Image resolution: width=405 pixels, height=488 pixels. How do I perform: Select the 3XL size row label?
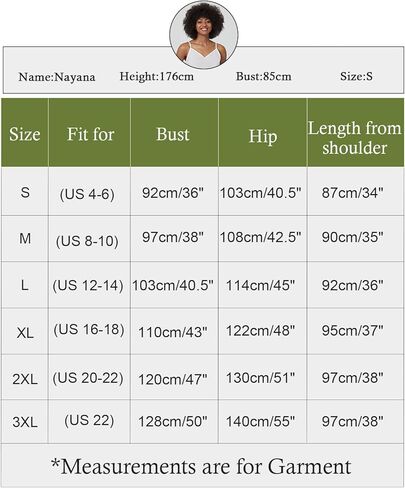(25, 422)
